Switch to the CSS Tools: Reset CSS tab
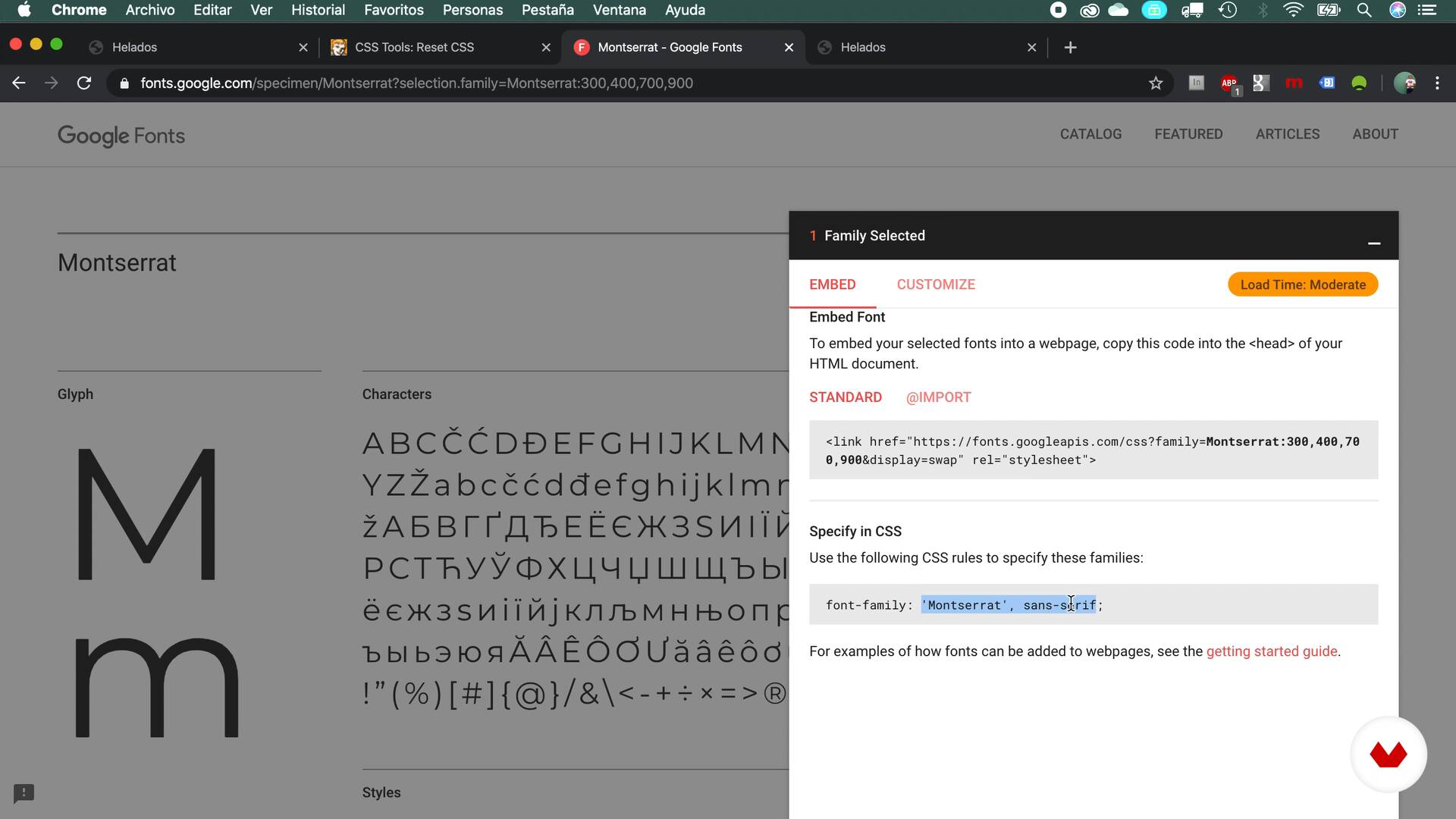The height and width of the screenshot is (819, 1456). 440,47
